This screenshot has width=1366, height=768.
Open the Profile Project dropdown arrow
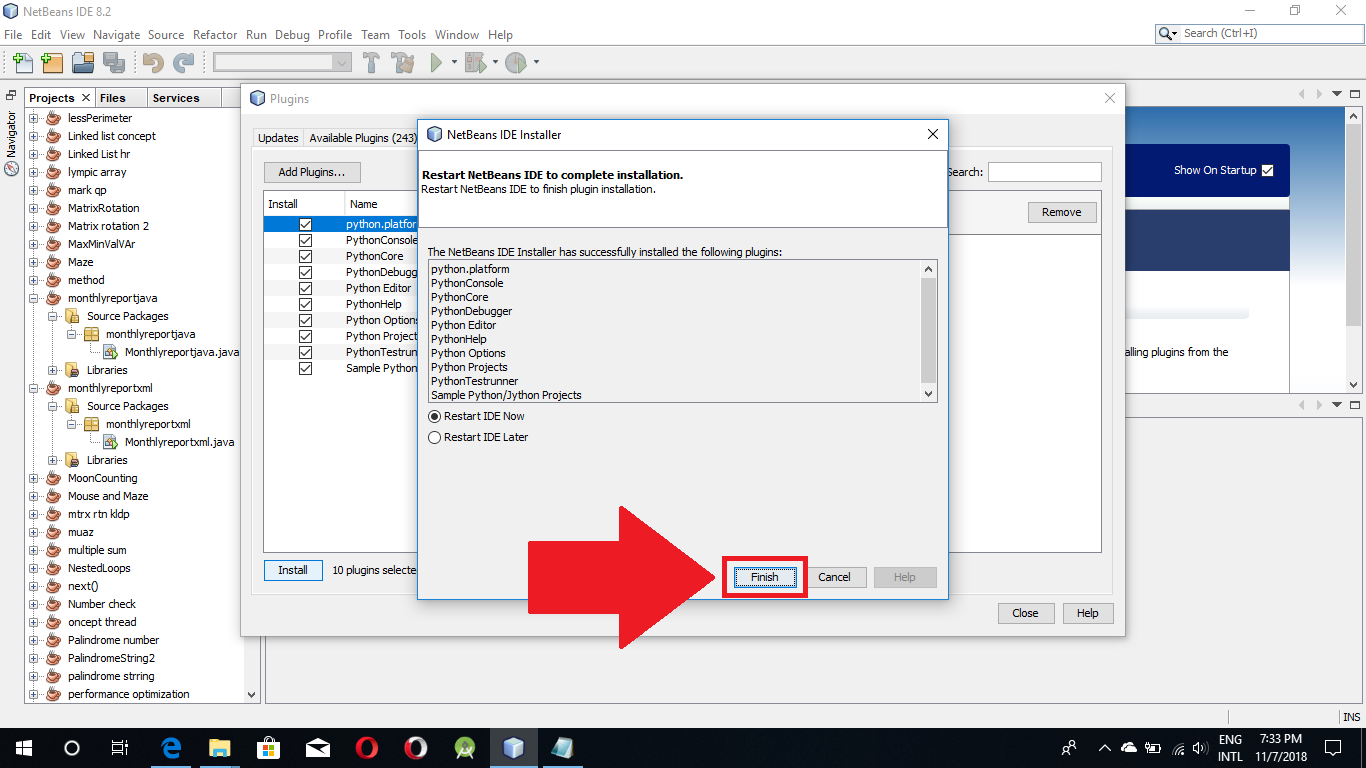point(536,63)
